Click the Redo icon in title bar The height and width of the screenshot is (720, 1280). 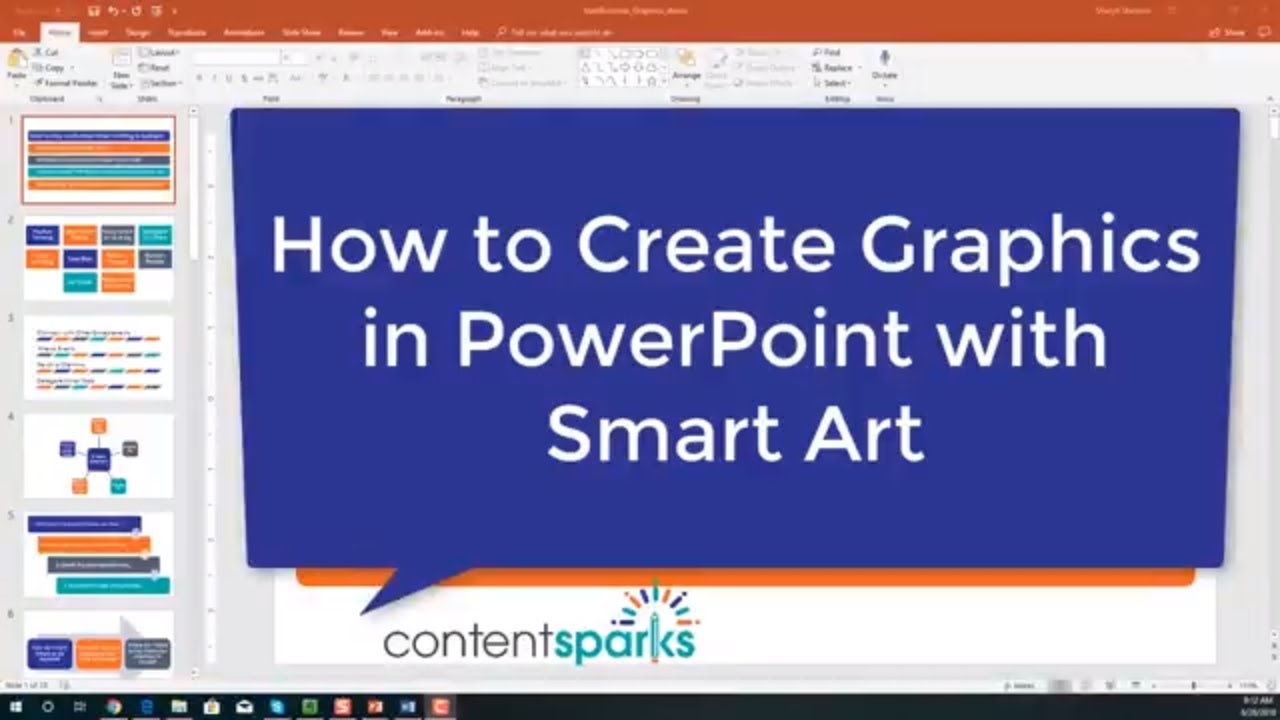tap(135, 12)
